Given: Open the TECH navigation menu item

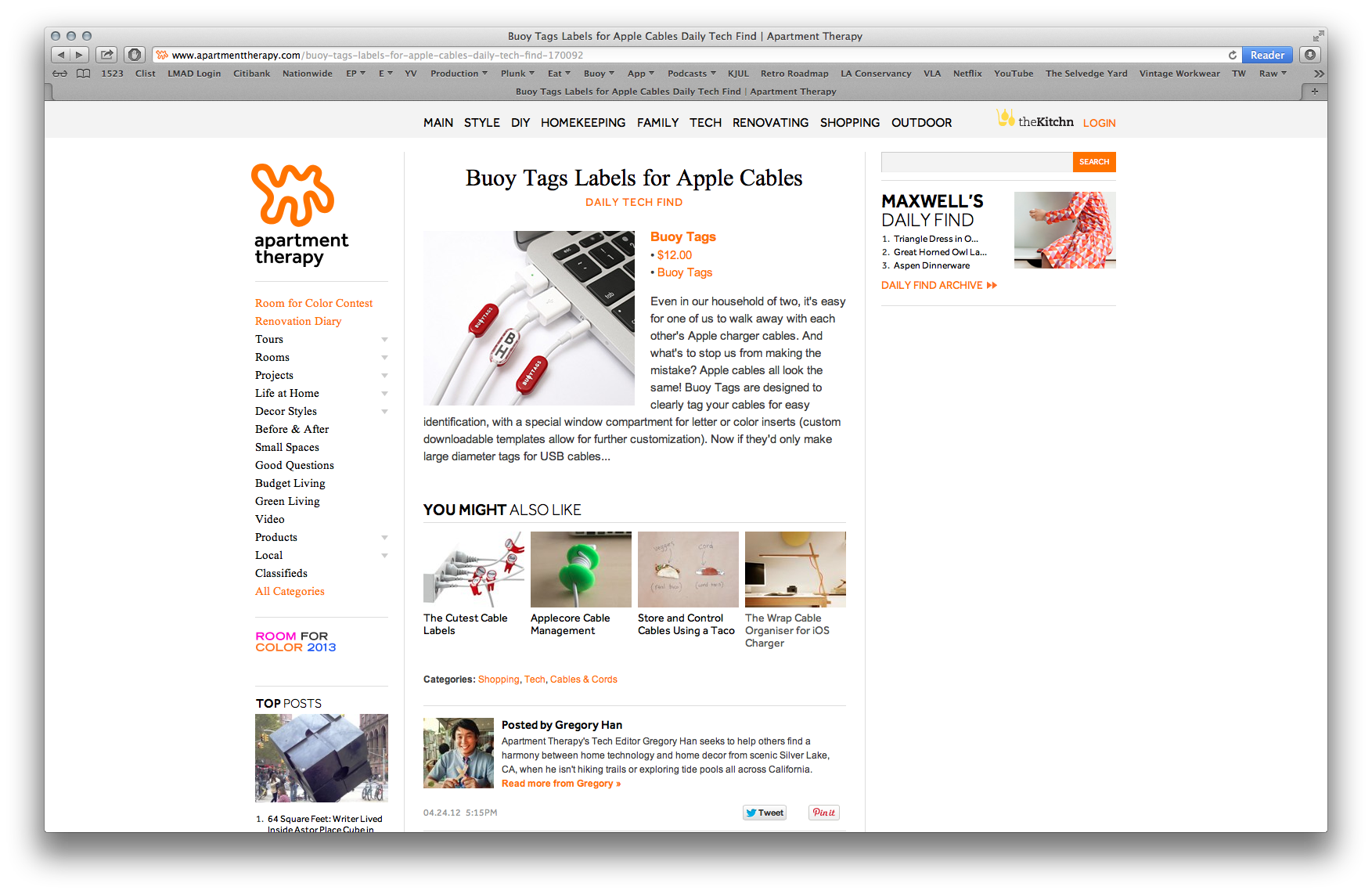Looking at the screenshot, I should click(705, 123).
